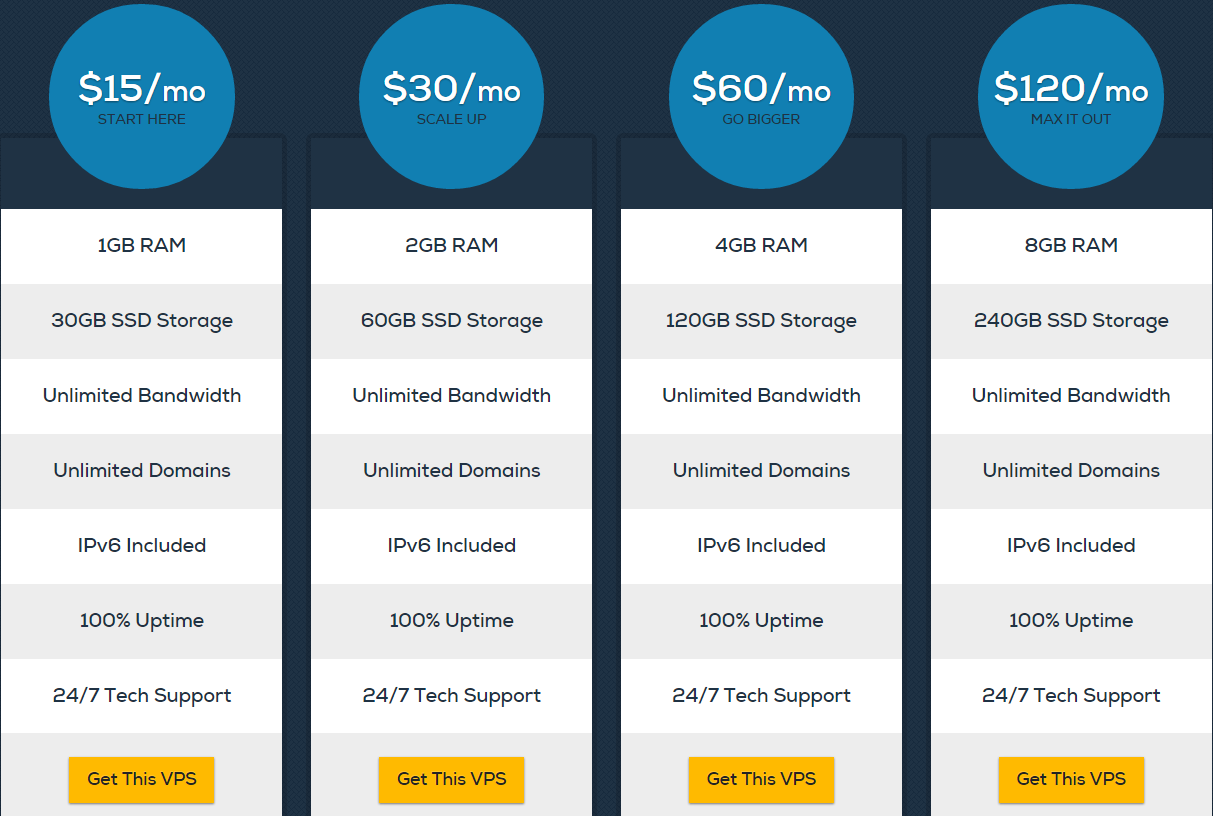Select the $120/mo MAX IT OUT price circle
This screenshot has width=1213, height=816.
(1070, 96)
